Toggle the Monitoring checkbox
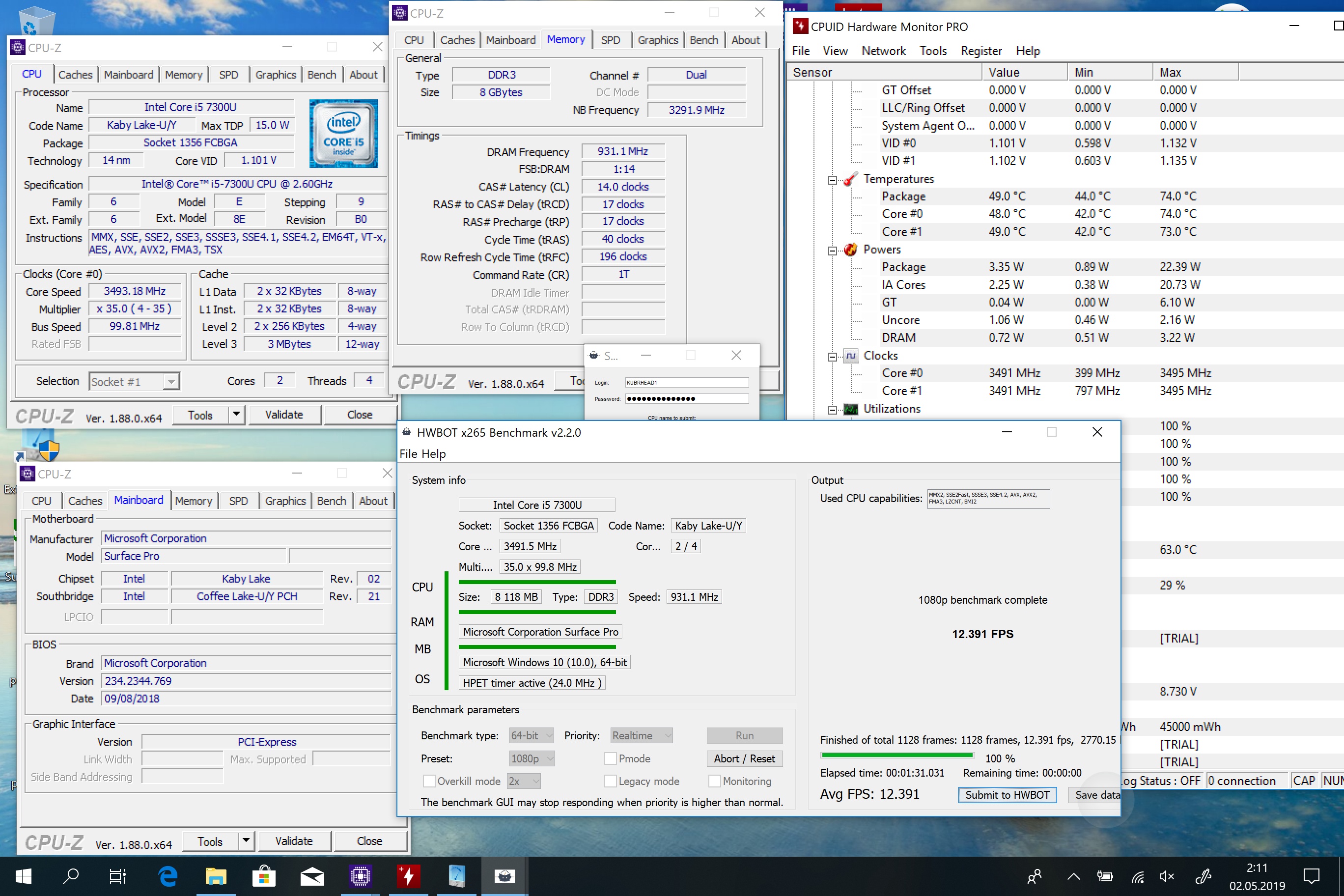Viewport: 1344px width, 896px height. (x=714, y=781)
